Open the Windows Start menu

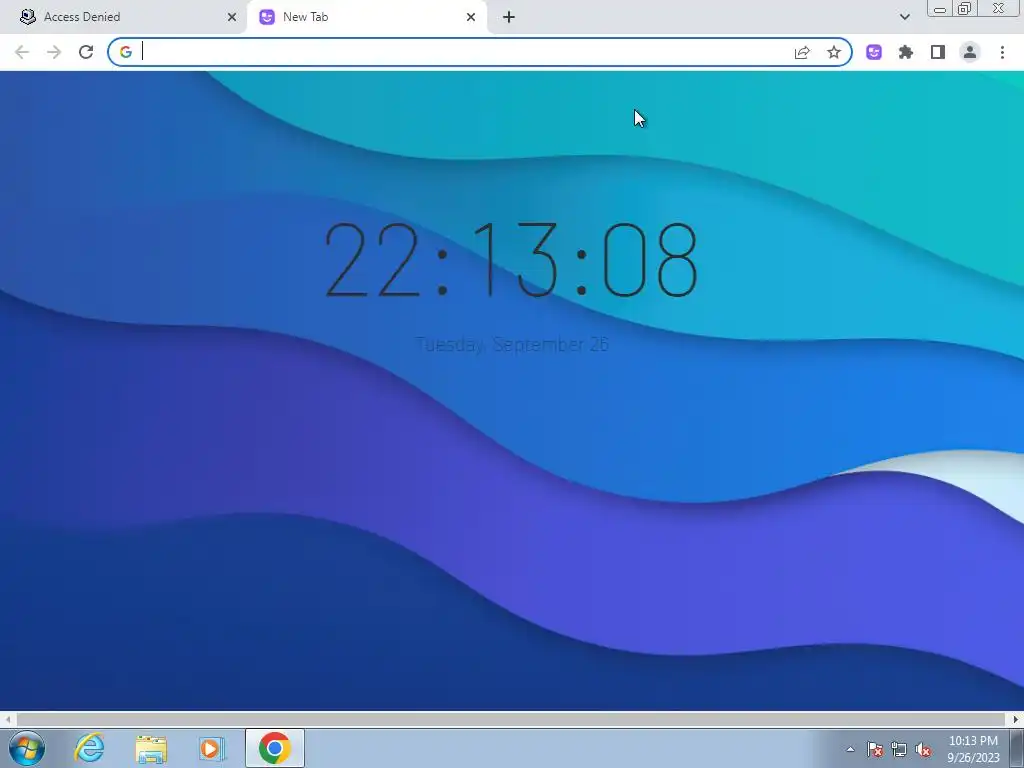(x=27, y=748)
